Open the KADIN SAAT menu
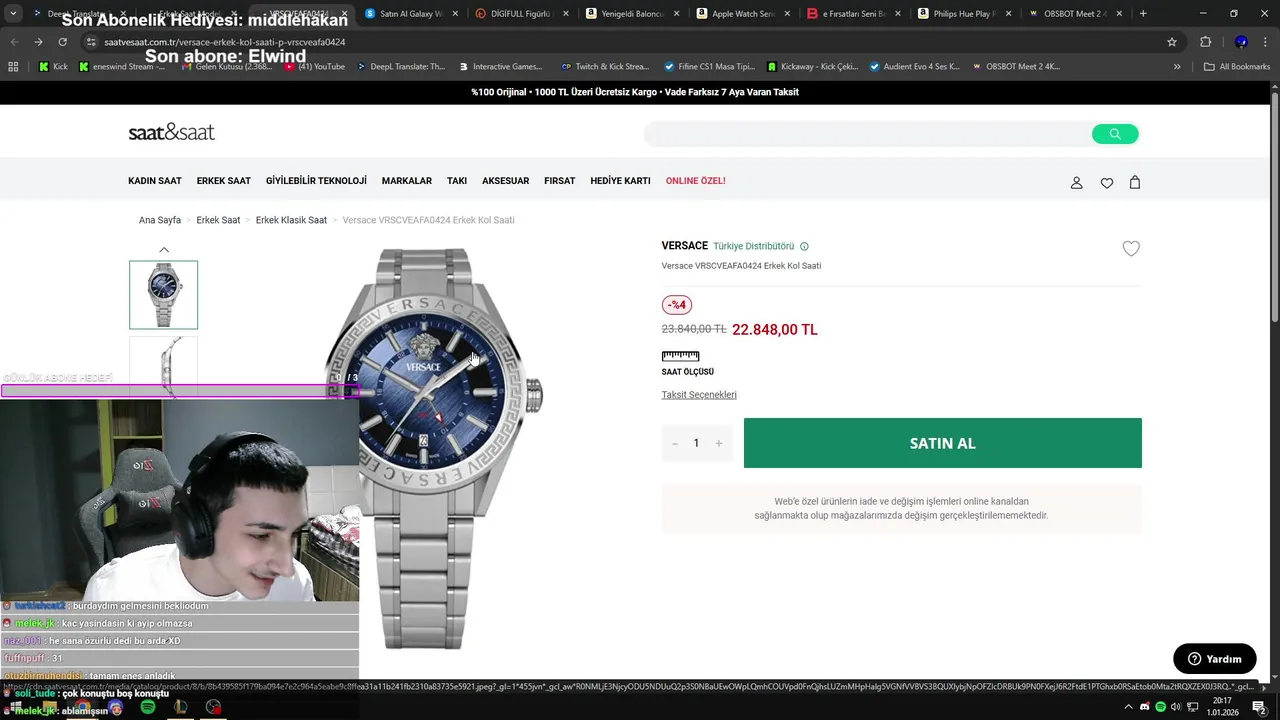 point(155,181)
